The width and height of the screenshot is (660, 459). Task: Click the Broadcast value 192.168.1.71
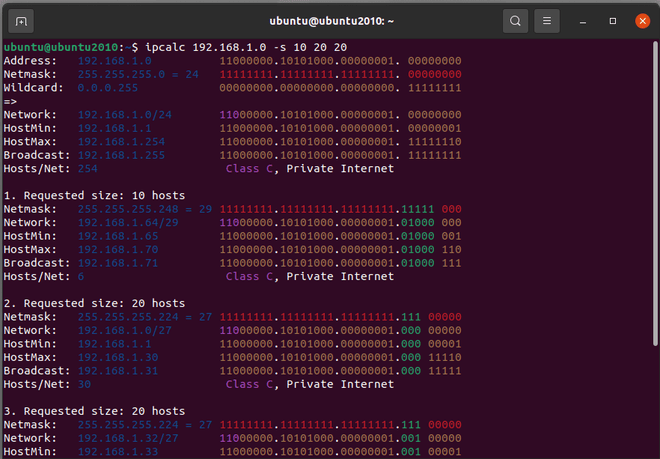[118, 262]
